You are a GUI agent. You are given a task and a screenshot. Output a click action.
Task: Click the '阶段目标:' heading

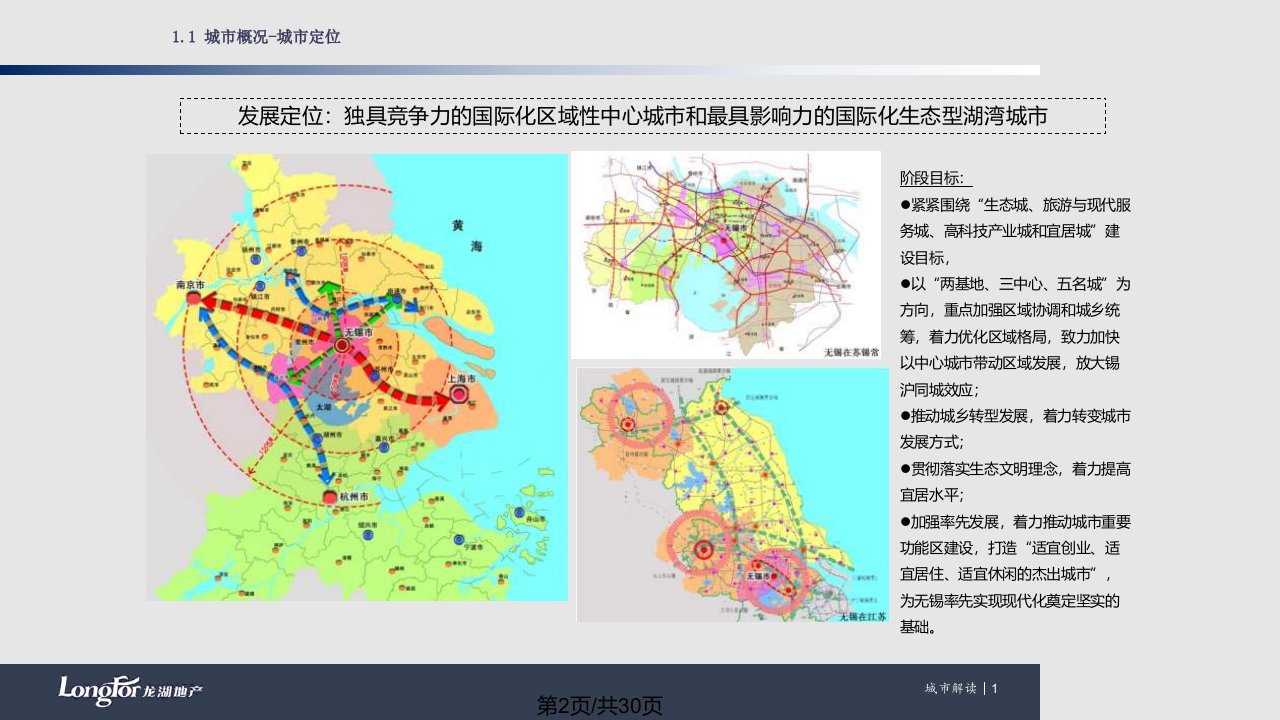(x=936, y=178)
